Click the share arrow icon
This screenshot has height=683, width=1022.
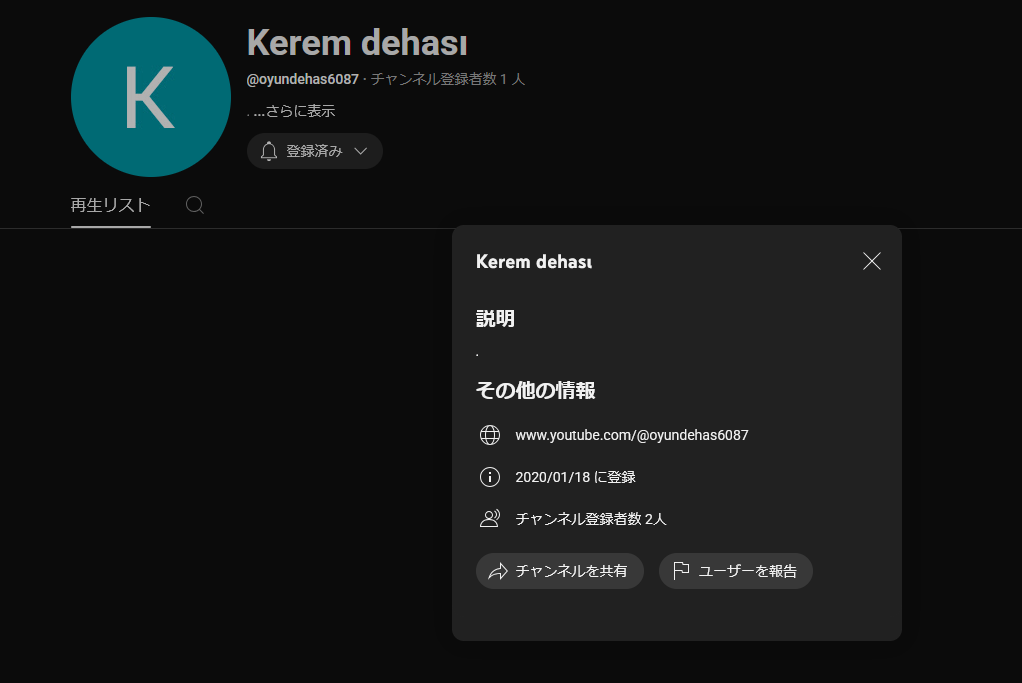(498, 571)
